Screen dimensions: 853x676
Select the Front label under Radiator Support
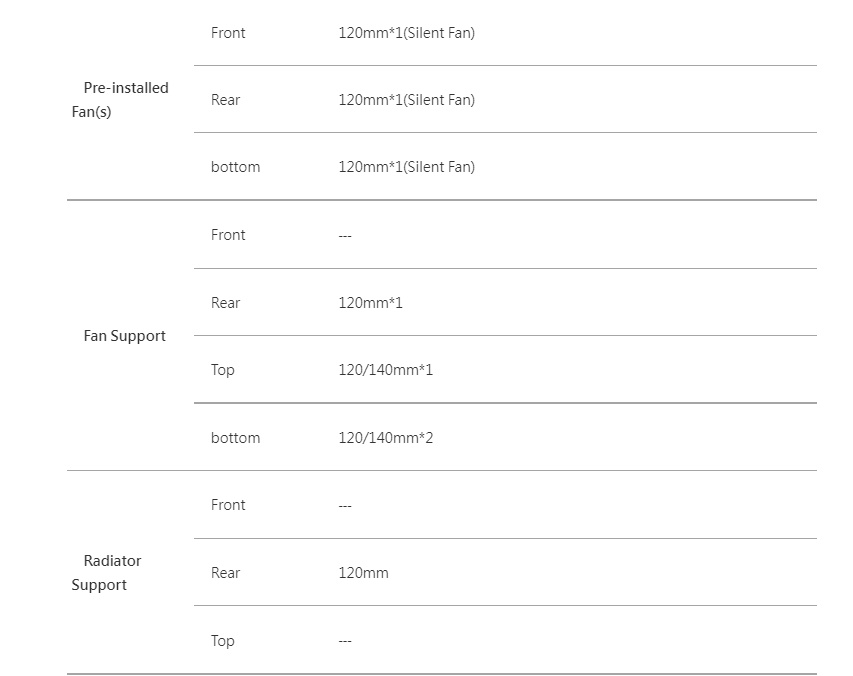click(228, 505)
